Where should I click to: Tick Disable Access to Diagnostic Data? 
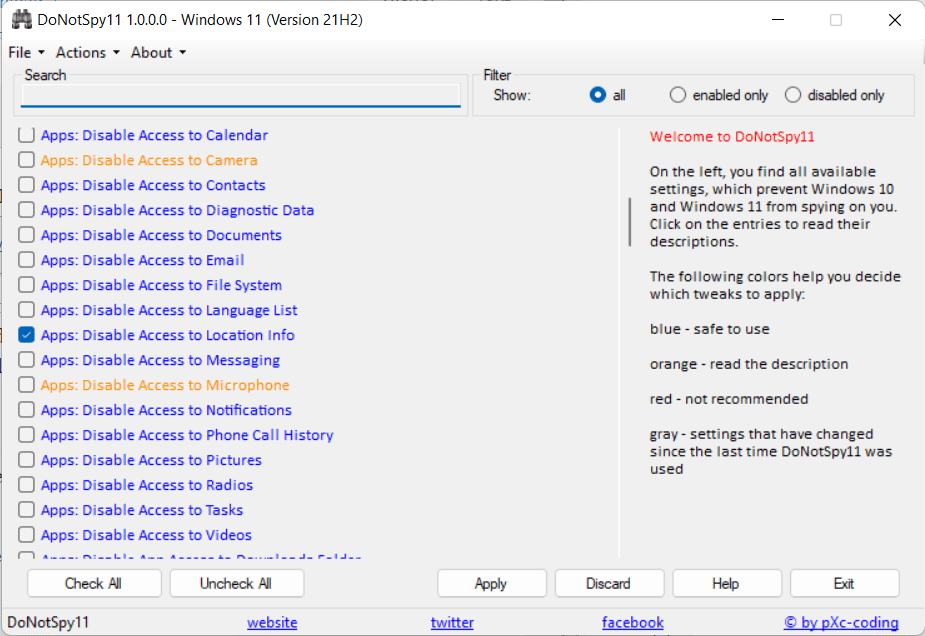(x=26, y=210)
